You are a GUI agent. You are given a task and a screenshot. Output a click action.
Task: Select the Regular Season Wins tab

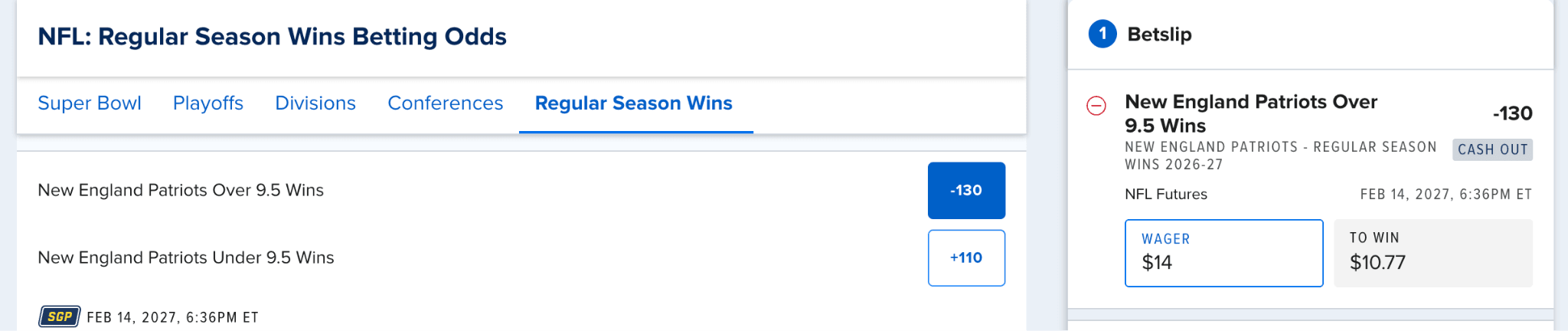coord(634,103)
